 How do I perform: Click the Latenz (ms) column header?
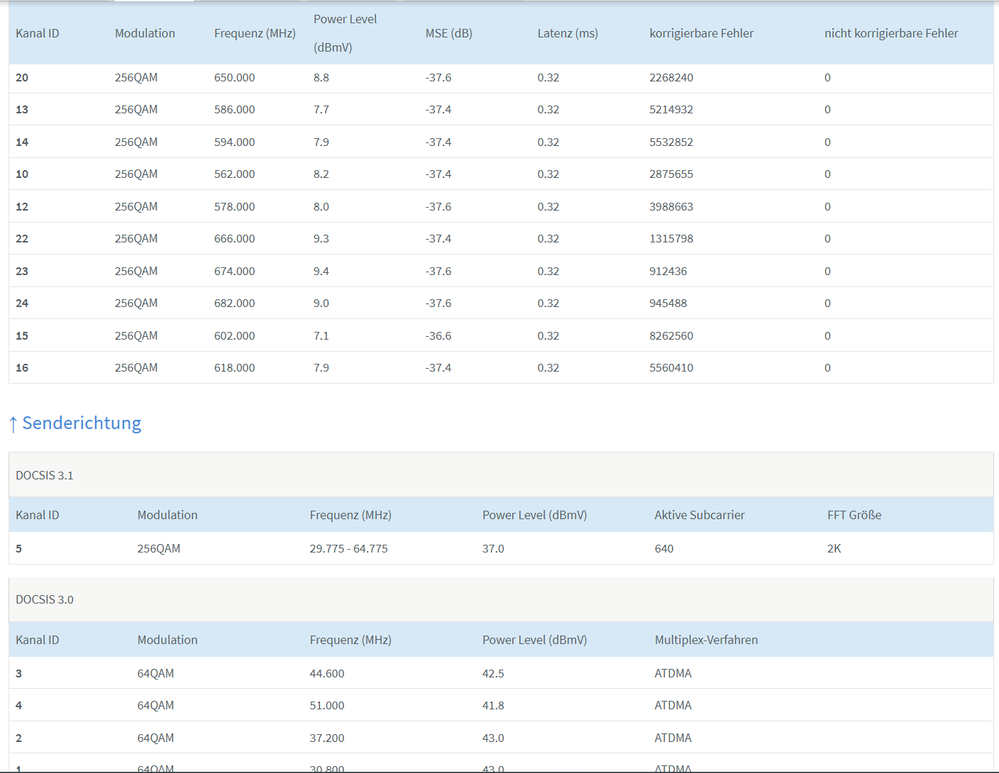coord(567,33)
